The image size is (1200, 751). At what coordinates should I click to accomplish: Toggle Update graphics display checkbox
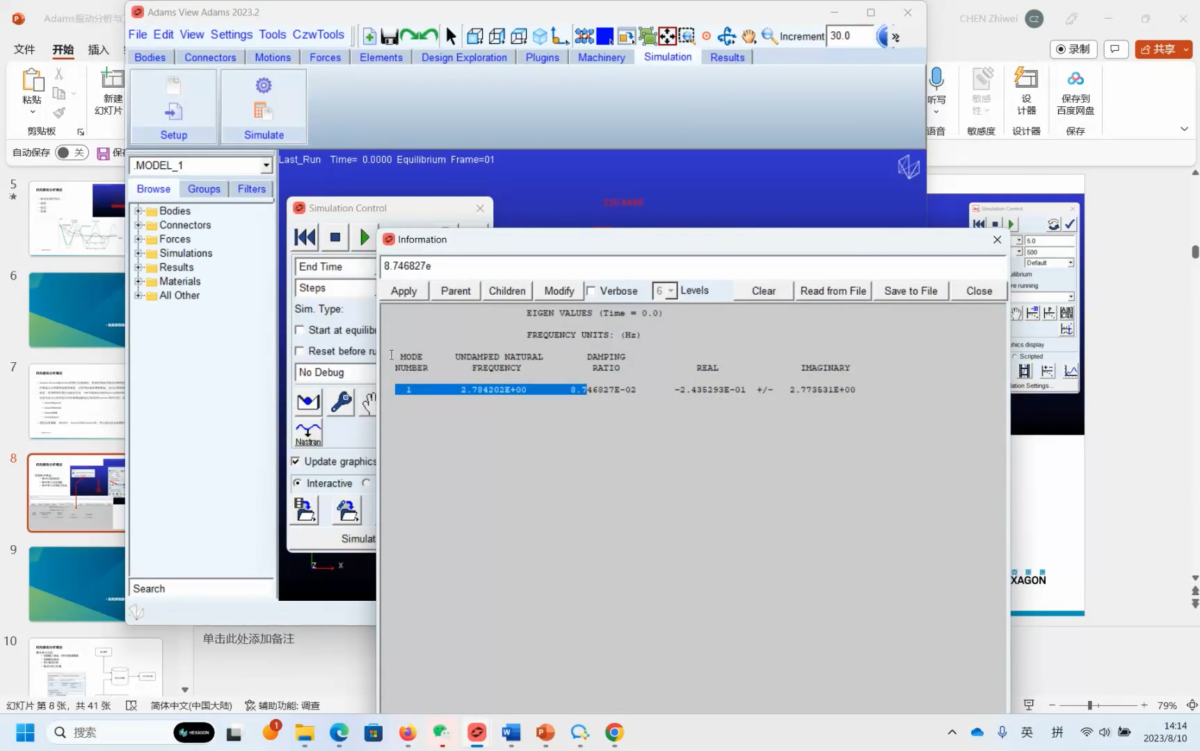point(295,461)
